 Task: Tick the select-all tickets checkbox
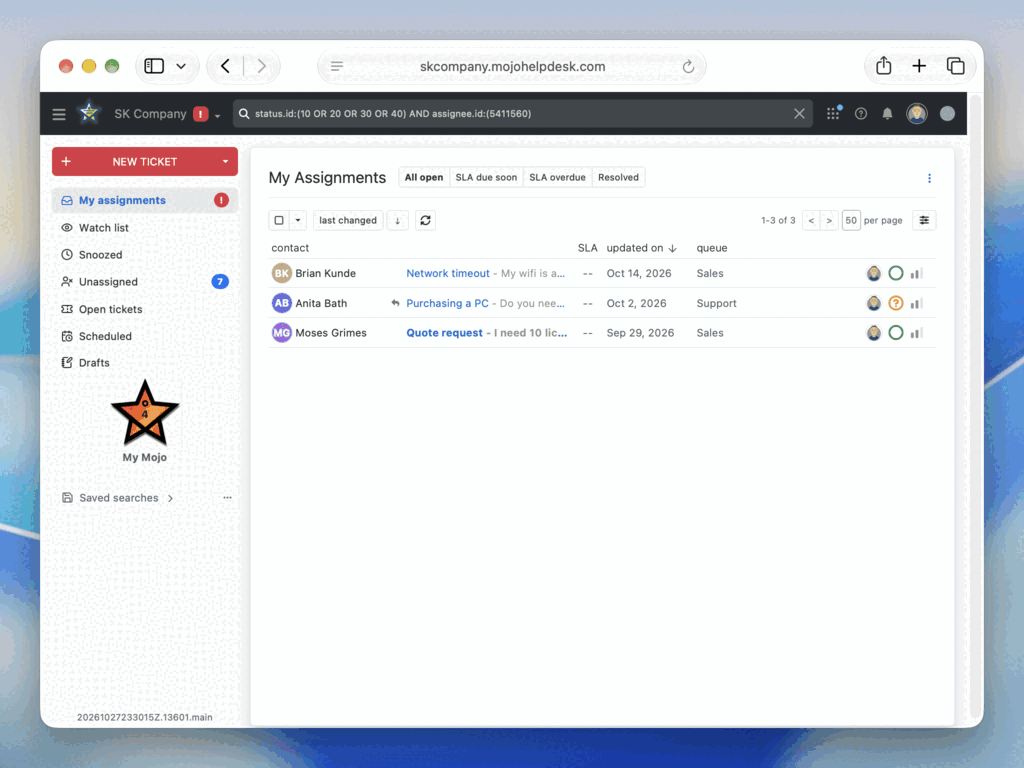[x=279, y=221]
